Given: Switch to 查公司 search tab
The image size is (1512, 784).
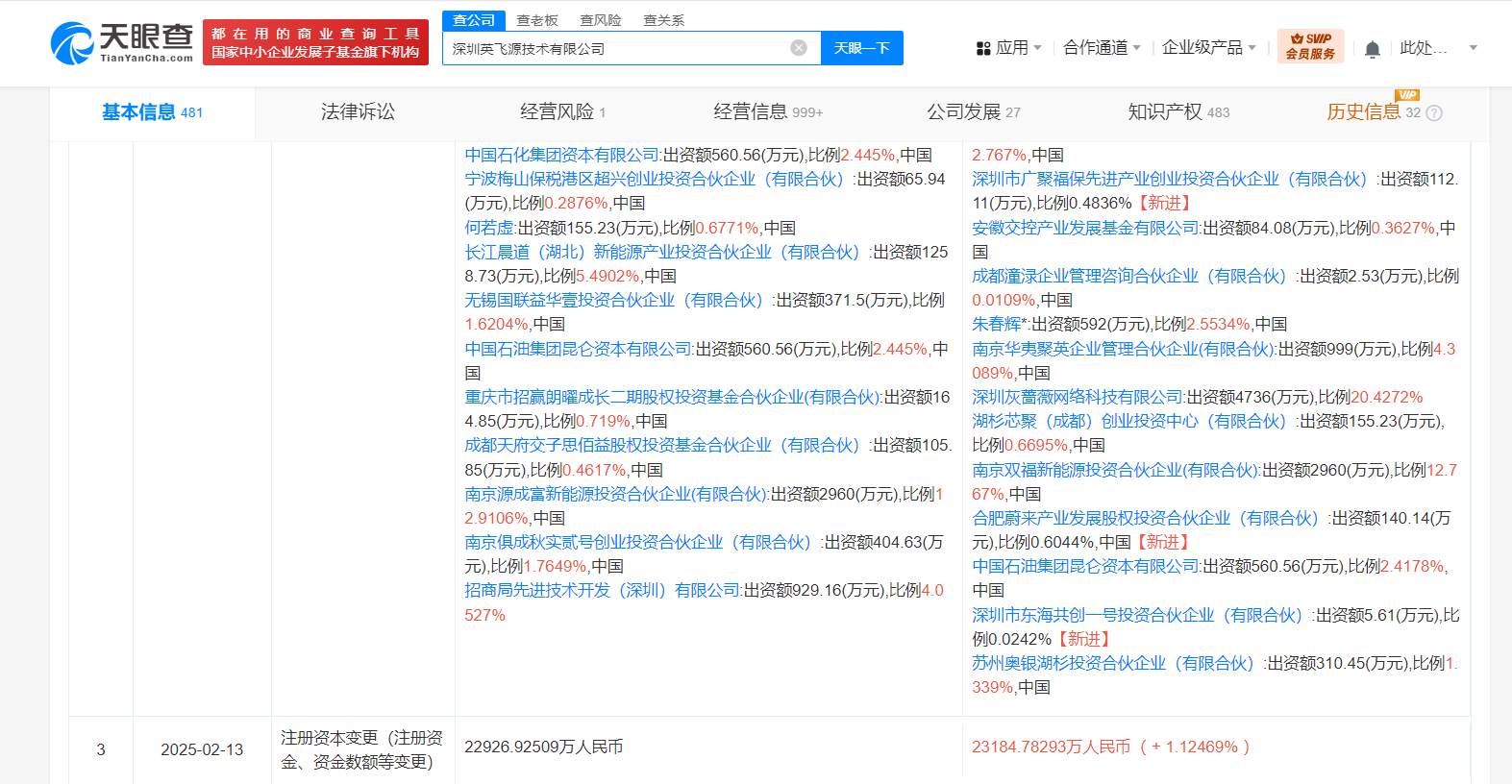Looking at the screenshot, I should pos(474,20).
